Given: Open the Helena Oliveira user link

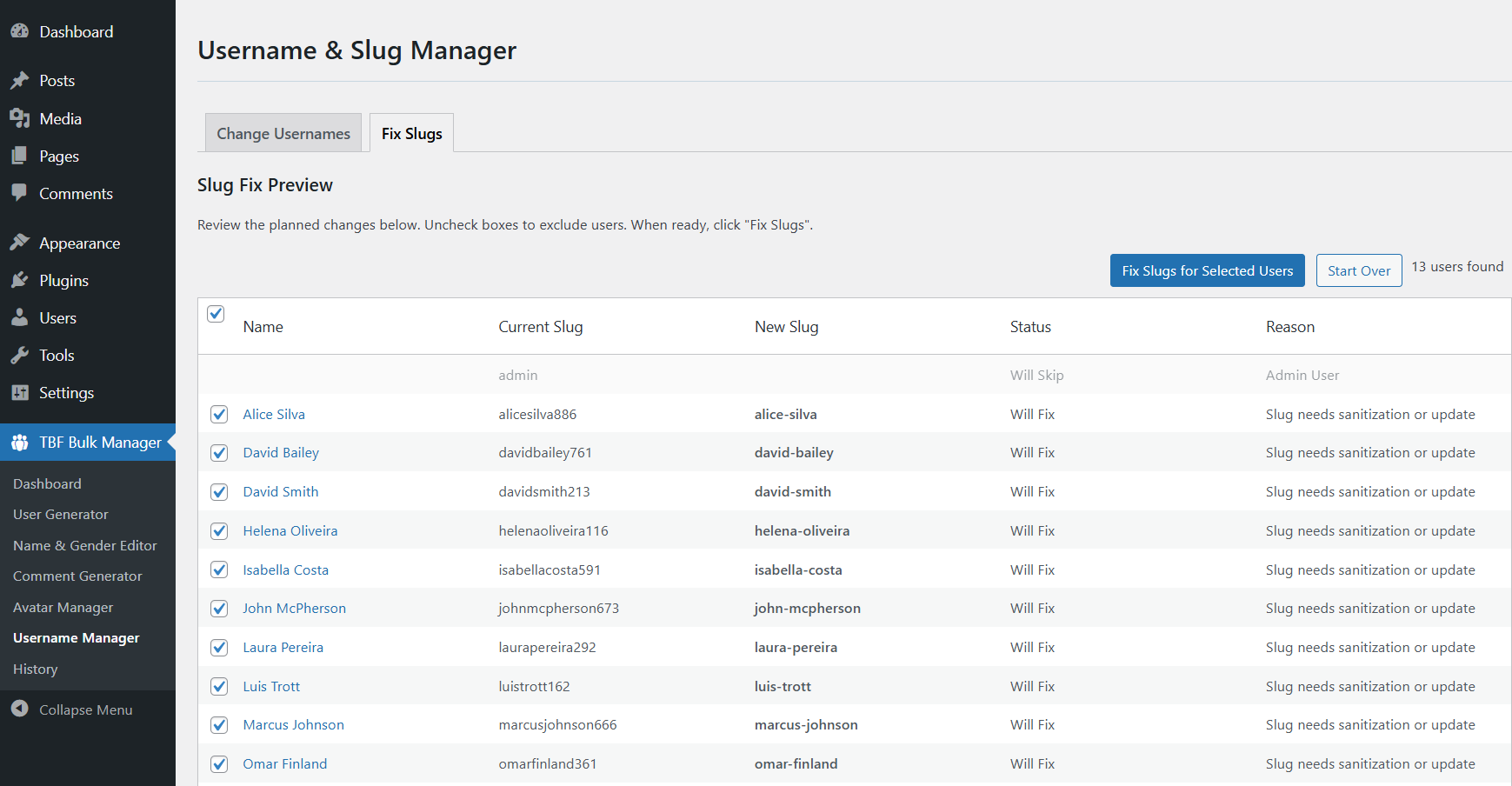Looking at the screenshot, I should click(290, 531).
